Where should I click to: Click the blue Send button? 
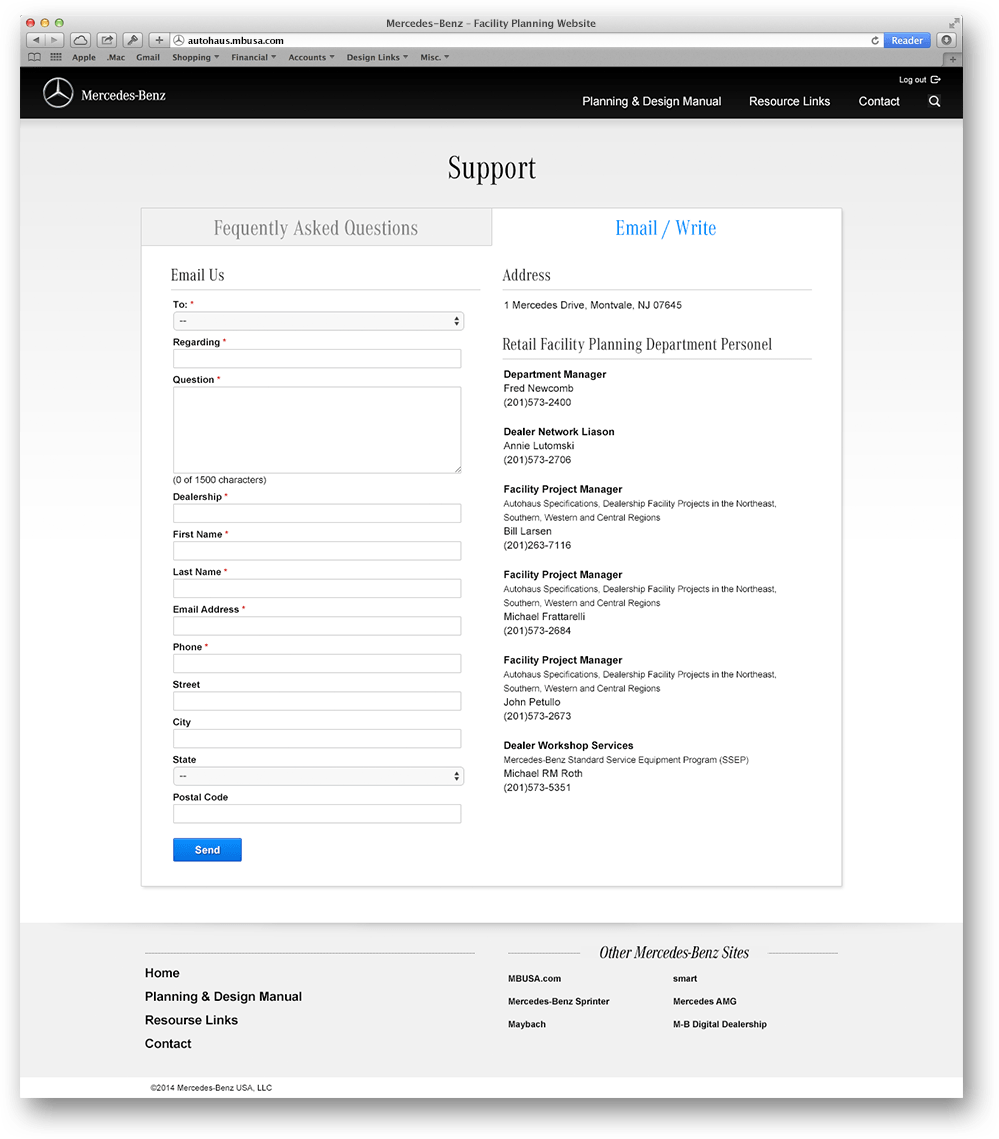[207, 850]
